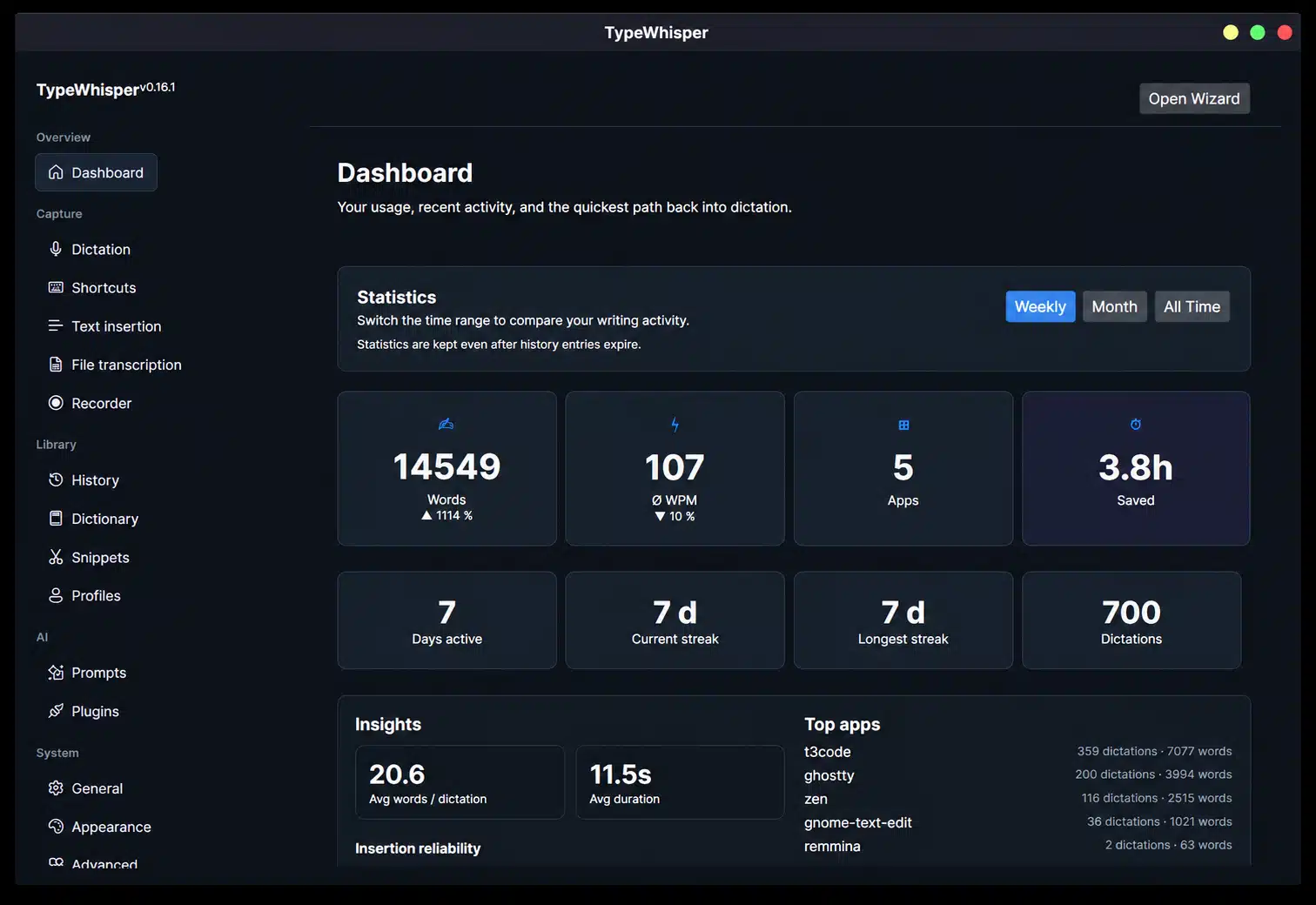The image size is (1316, 905).
Task: Switch statistics range to All Time
Action: [x=1192, y=306]
